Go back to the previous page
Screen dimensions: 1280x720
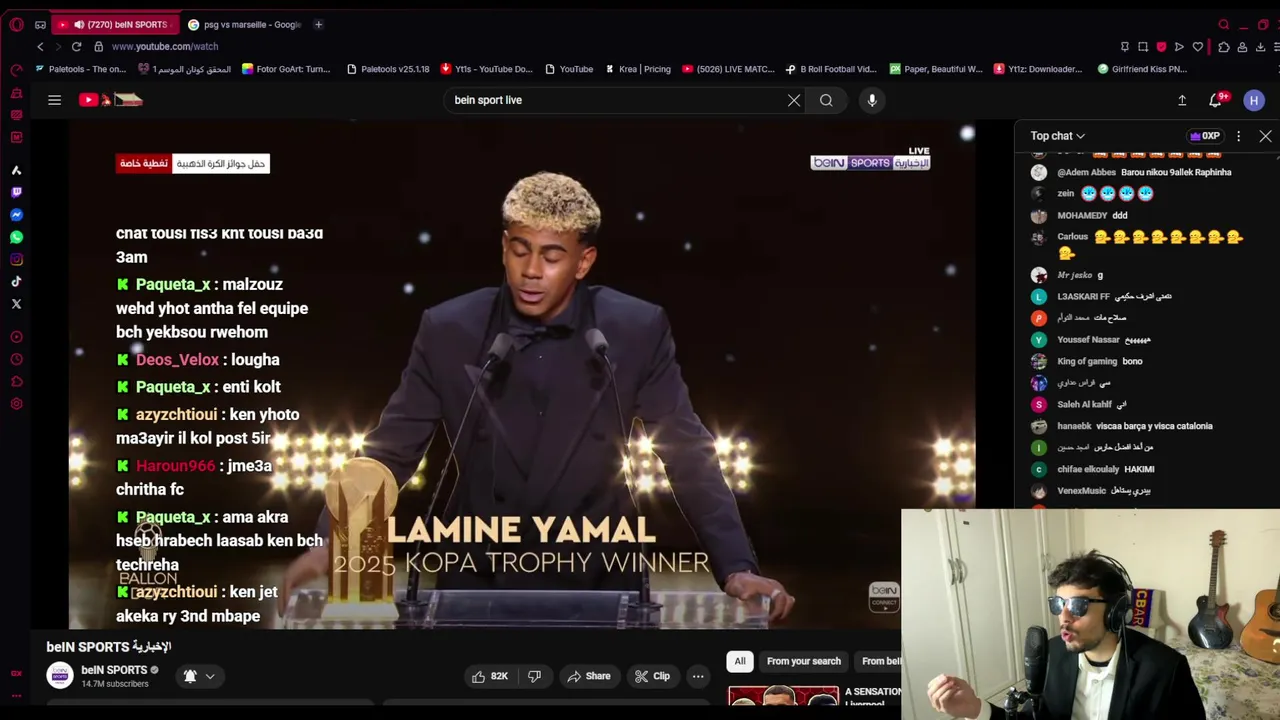point(40,46)
